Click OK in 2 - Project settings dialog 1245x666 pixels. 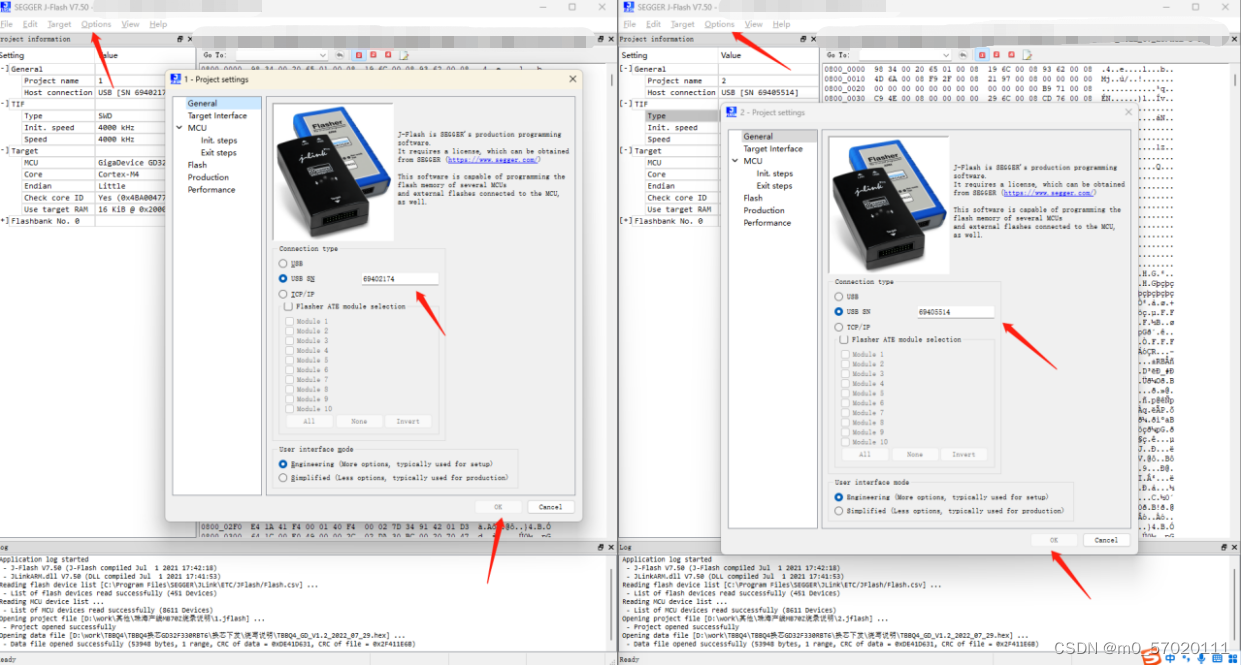[x=1054, y=540]
